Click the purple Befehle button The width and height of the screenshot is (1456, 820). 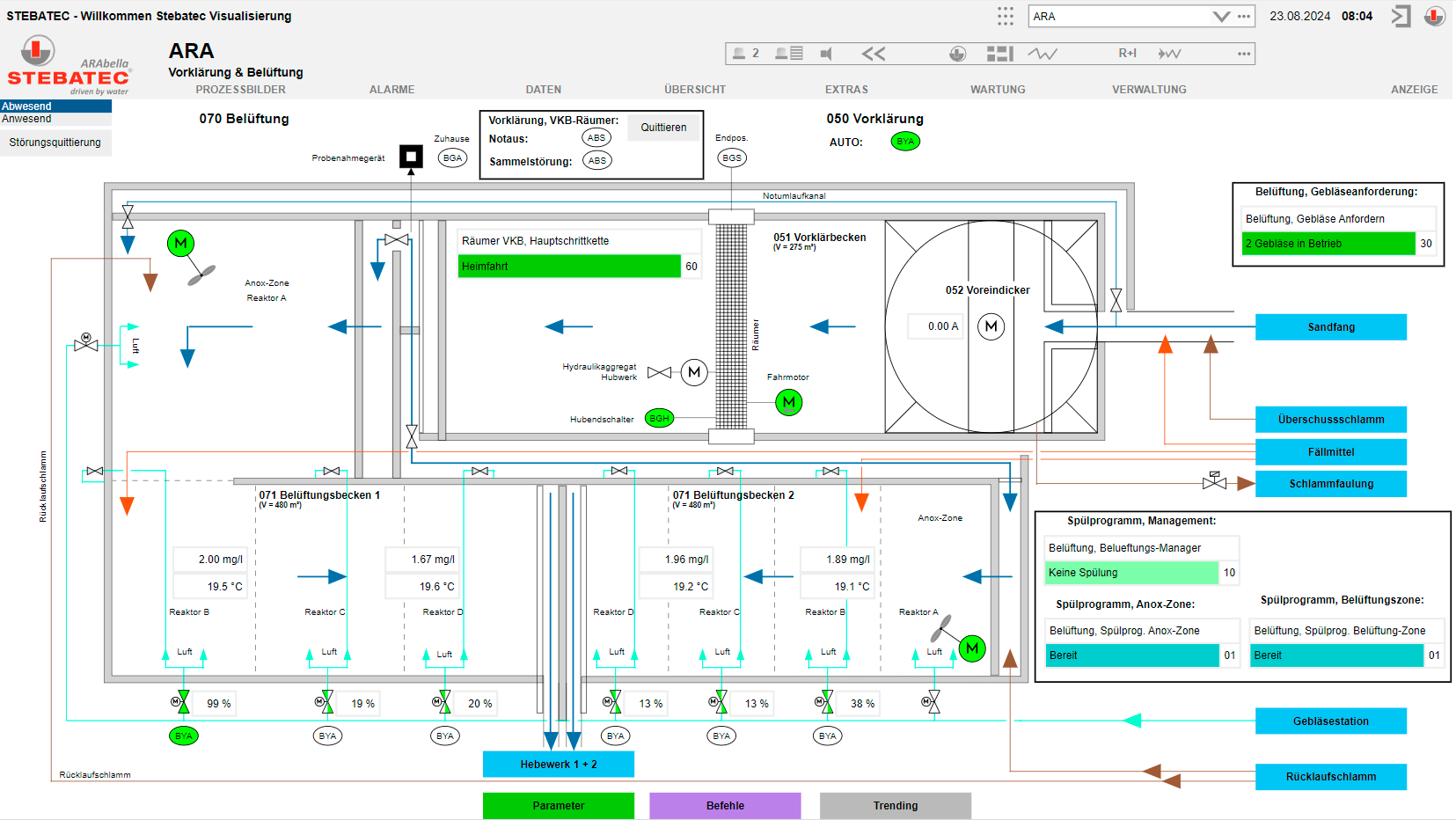coord(725,805)
